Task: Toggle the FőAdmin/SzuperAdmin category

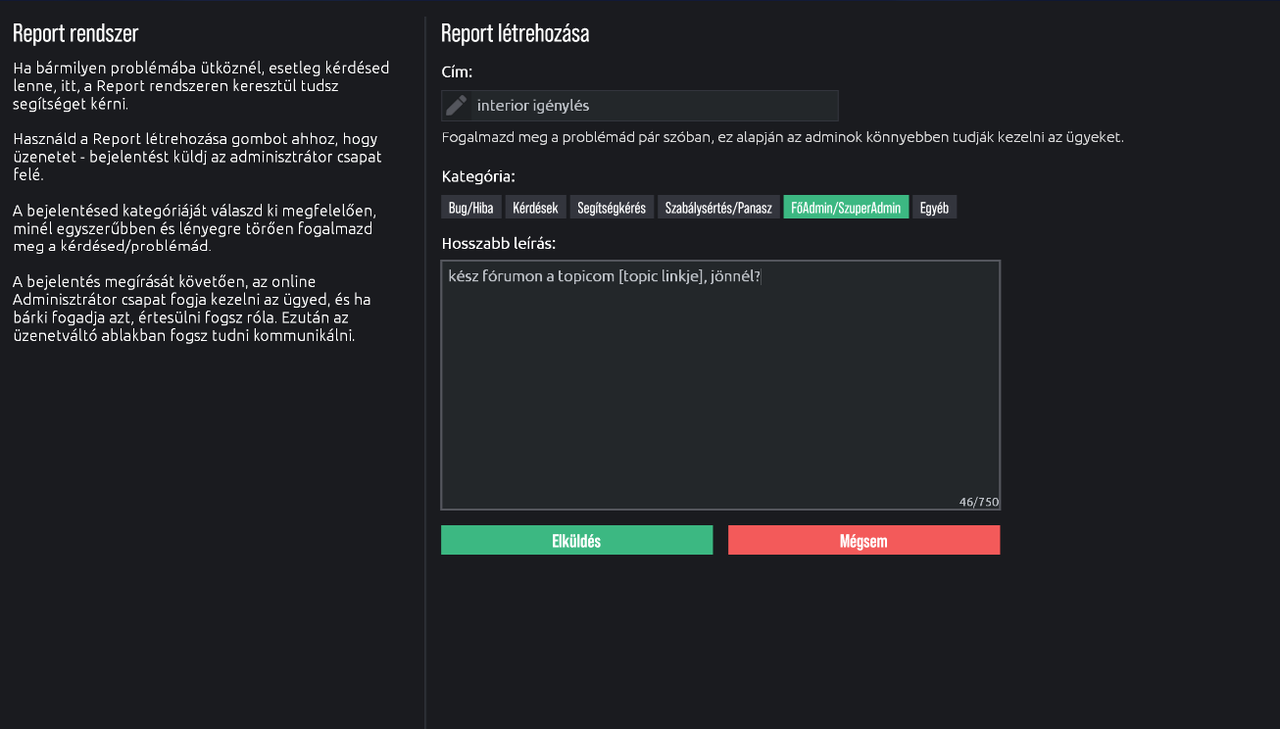Action: point(846,208)
